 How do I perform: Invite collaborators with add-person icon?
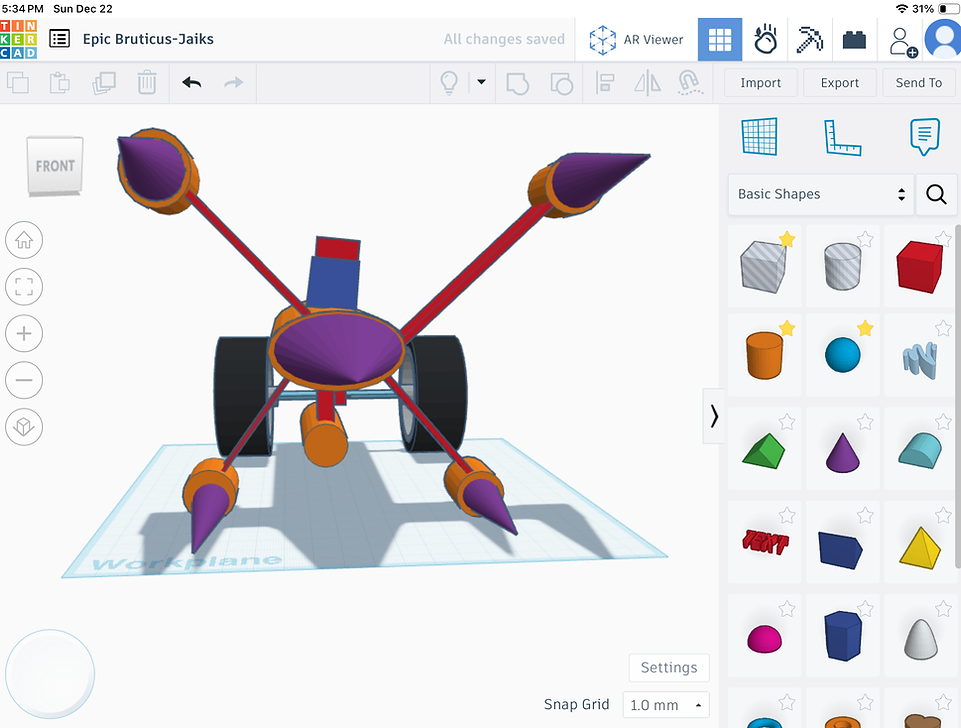coord(902,42)
